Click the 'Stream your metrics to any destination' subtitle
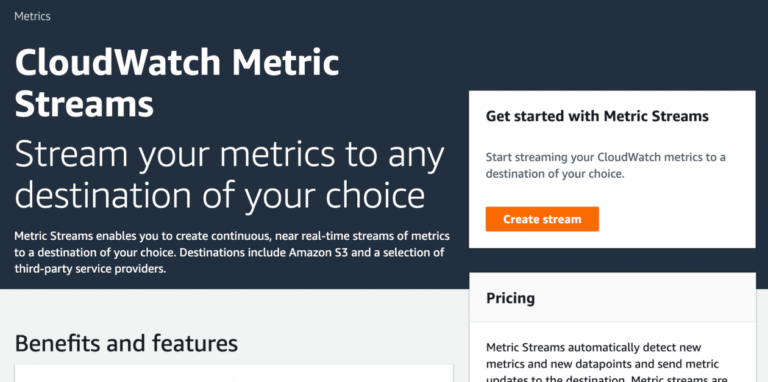Viewport: 768px width, 382px height. coord(229,175)
